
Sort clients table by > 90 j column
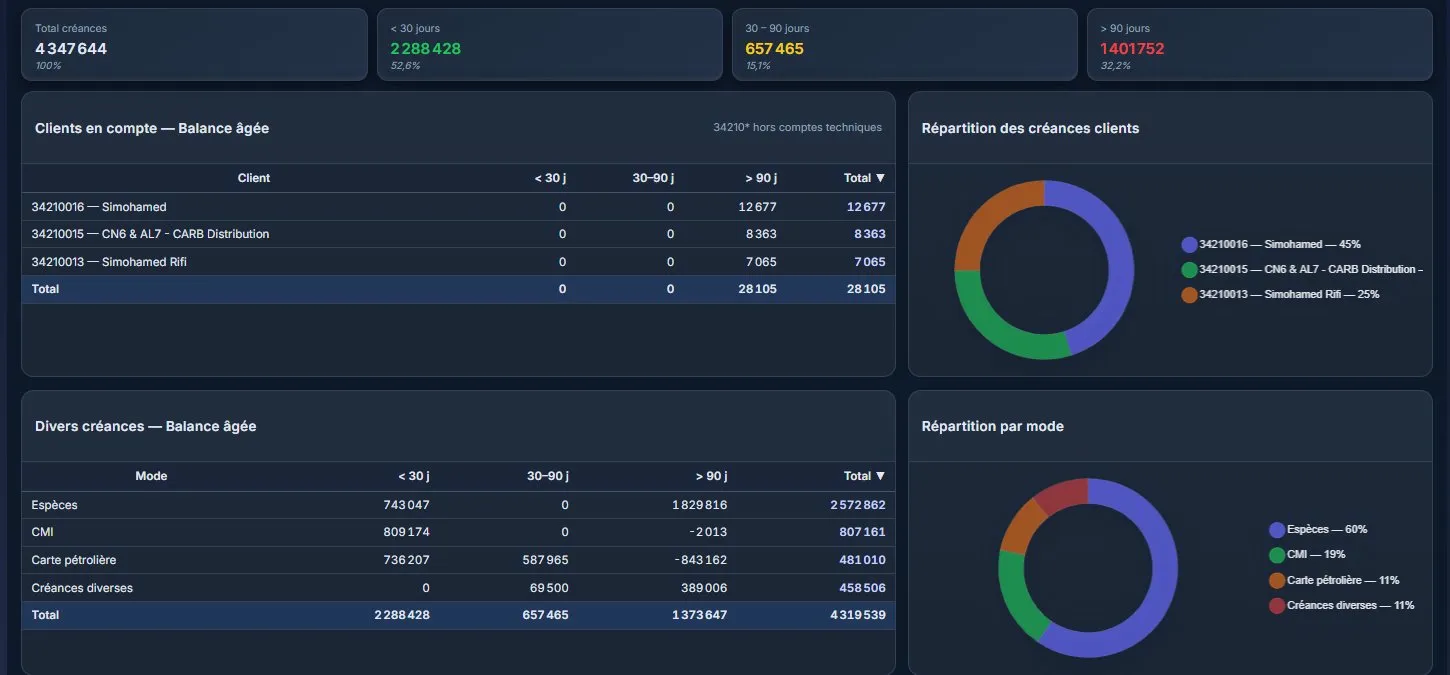(761, 178)
